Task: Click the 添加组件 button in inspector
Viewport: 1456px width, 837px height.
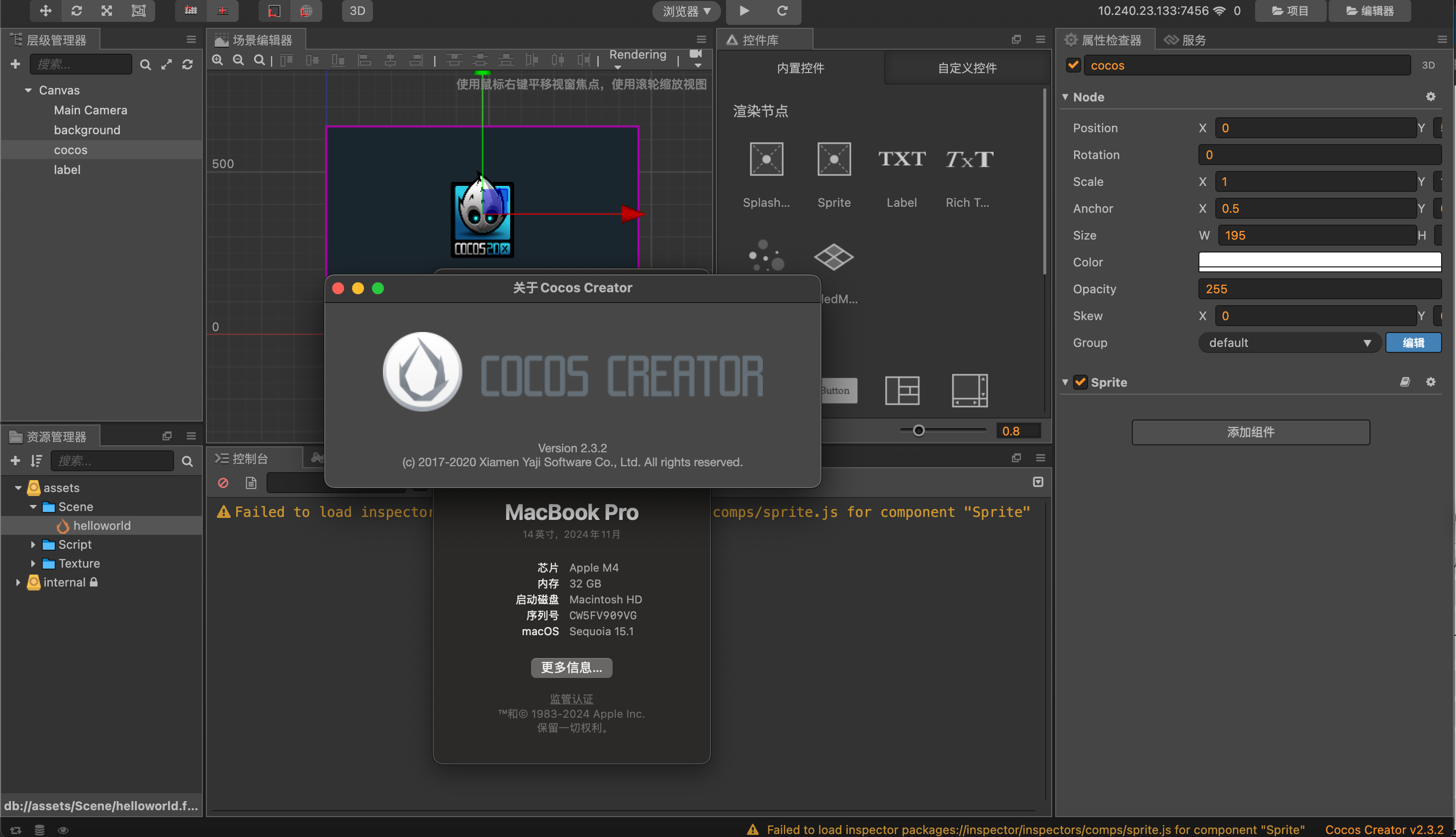Action: pos(1250,432)
